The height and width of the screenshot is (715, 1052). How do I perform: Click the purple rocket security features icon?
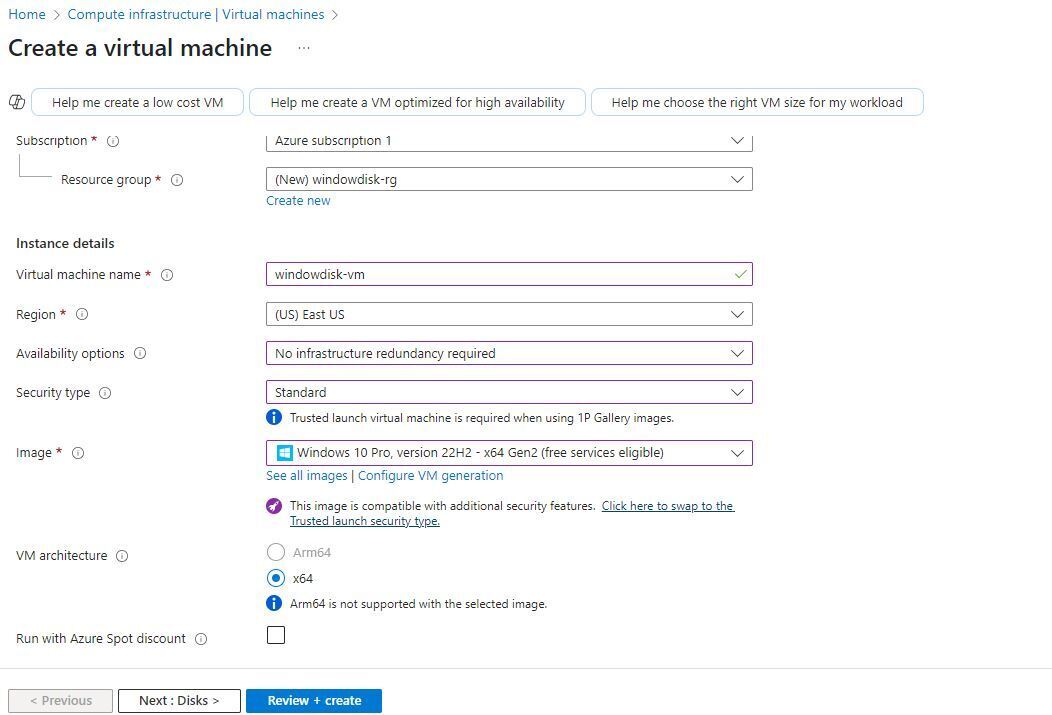click(274, 506)
